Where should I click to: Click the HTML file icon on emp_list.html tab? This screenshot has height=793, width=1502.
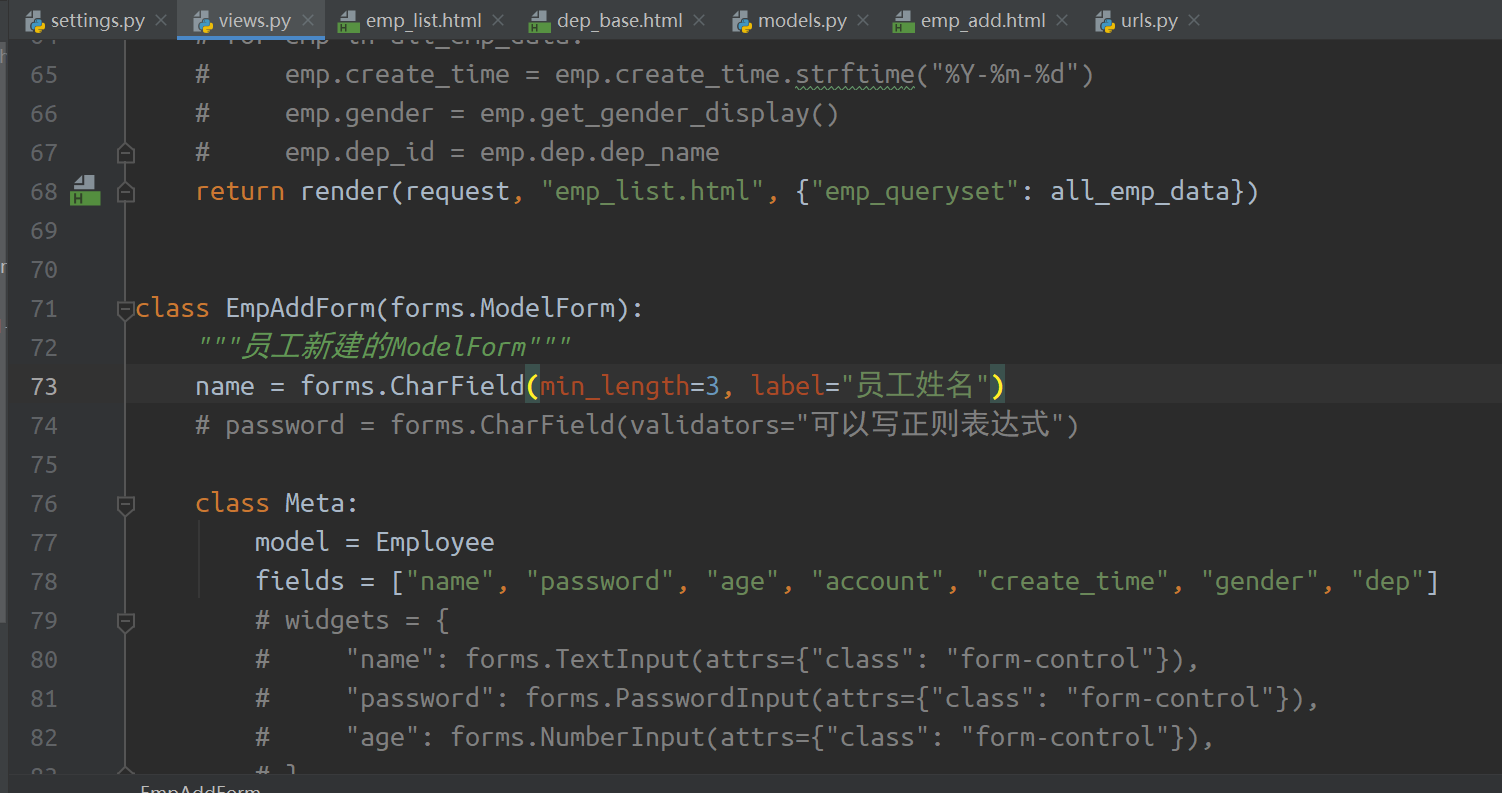349,21
